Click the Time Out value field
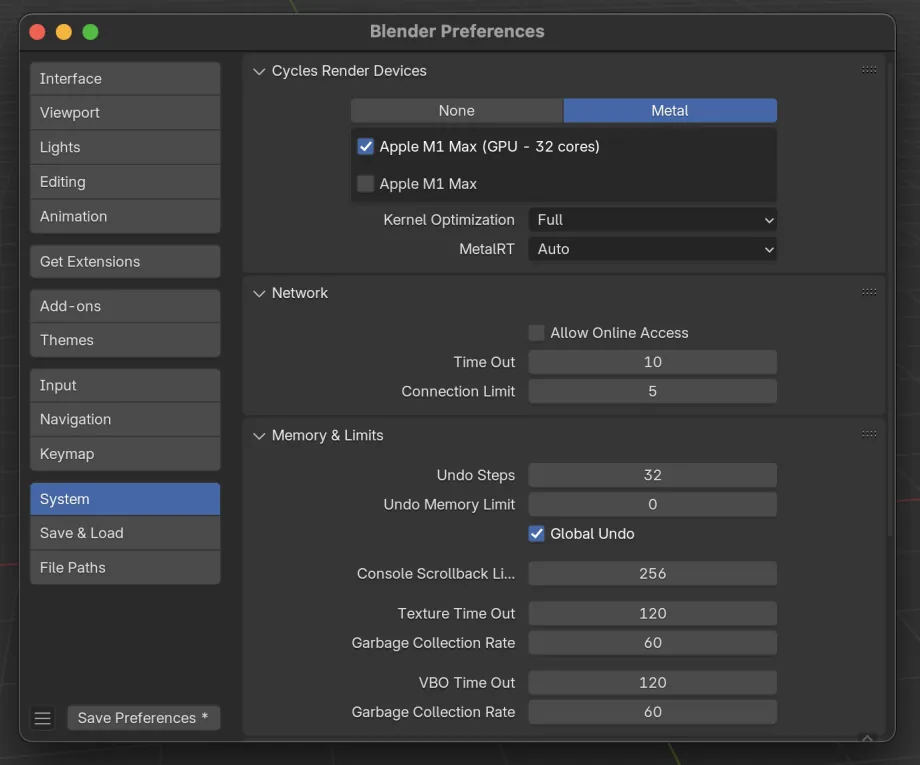Screen dimensions: 920x765 click(x=652, y=362)
